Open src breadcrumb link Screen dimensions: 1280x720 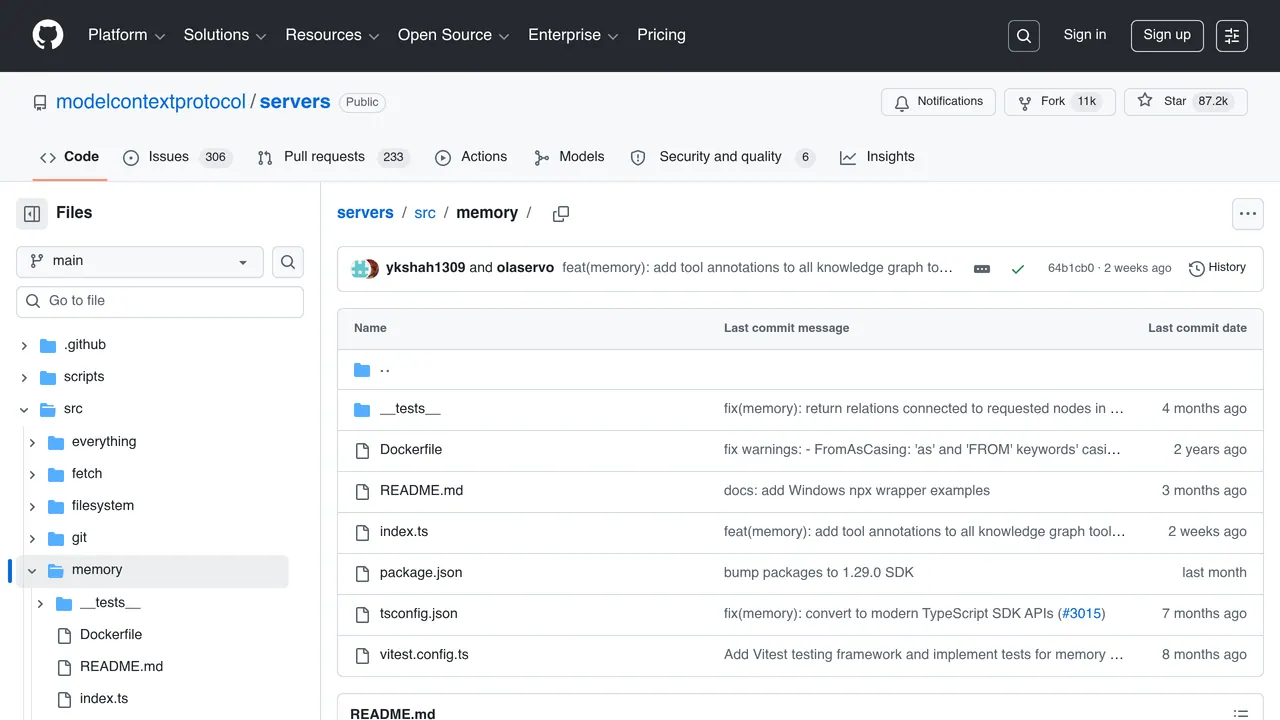[425, 213]
